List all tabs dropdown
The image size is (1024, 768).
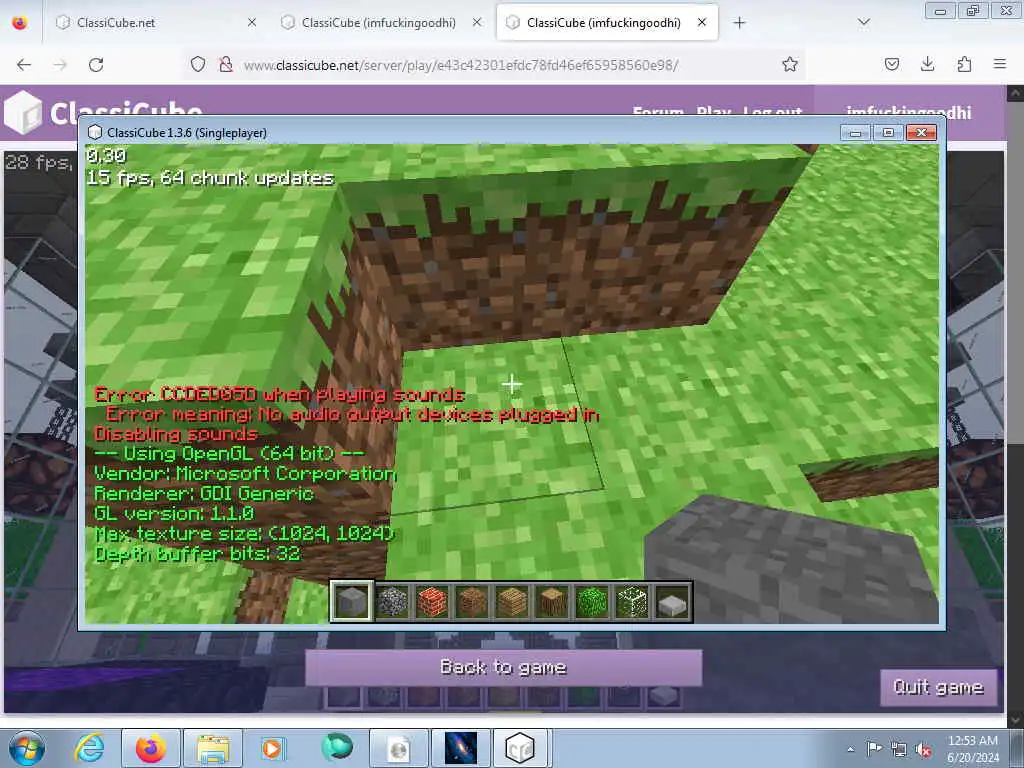point(863,22)
